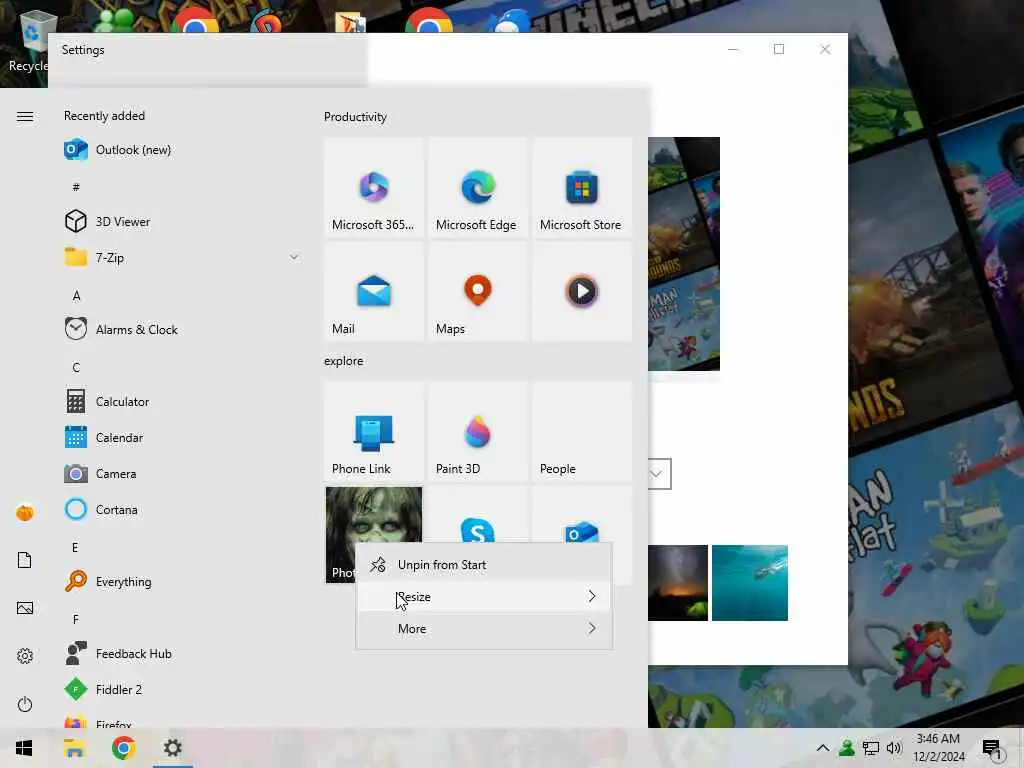
Task: Click the Productivity group header
Action: pyautogui.click(x=355, y=117)
